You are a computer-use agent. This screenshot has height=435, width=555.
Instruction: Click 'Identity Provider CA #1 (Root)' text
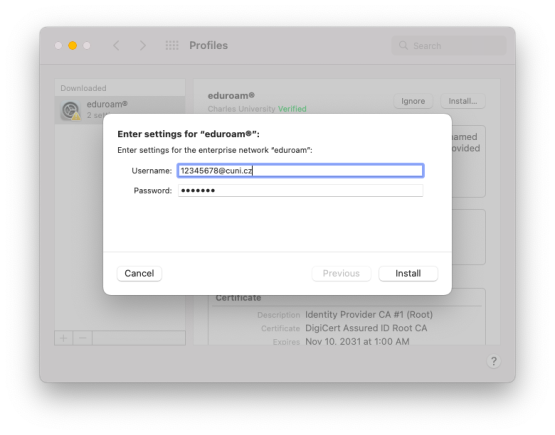click(369, 315)
